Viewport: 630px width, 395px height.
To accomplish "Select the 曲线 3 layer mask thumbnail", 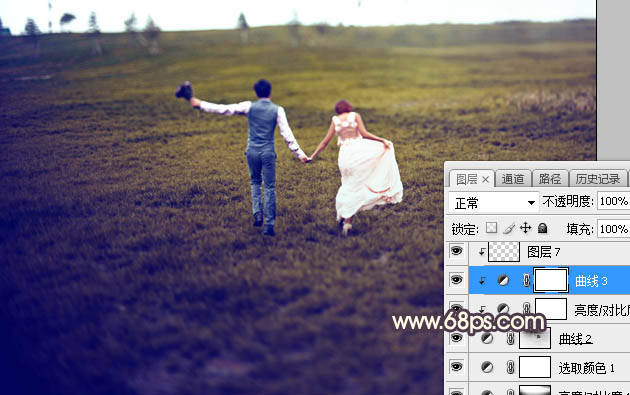I will (x=551, y=280).
